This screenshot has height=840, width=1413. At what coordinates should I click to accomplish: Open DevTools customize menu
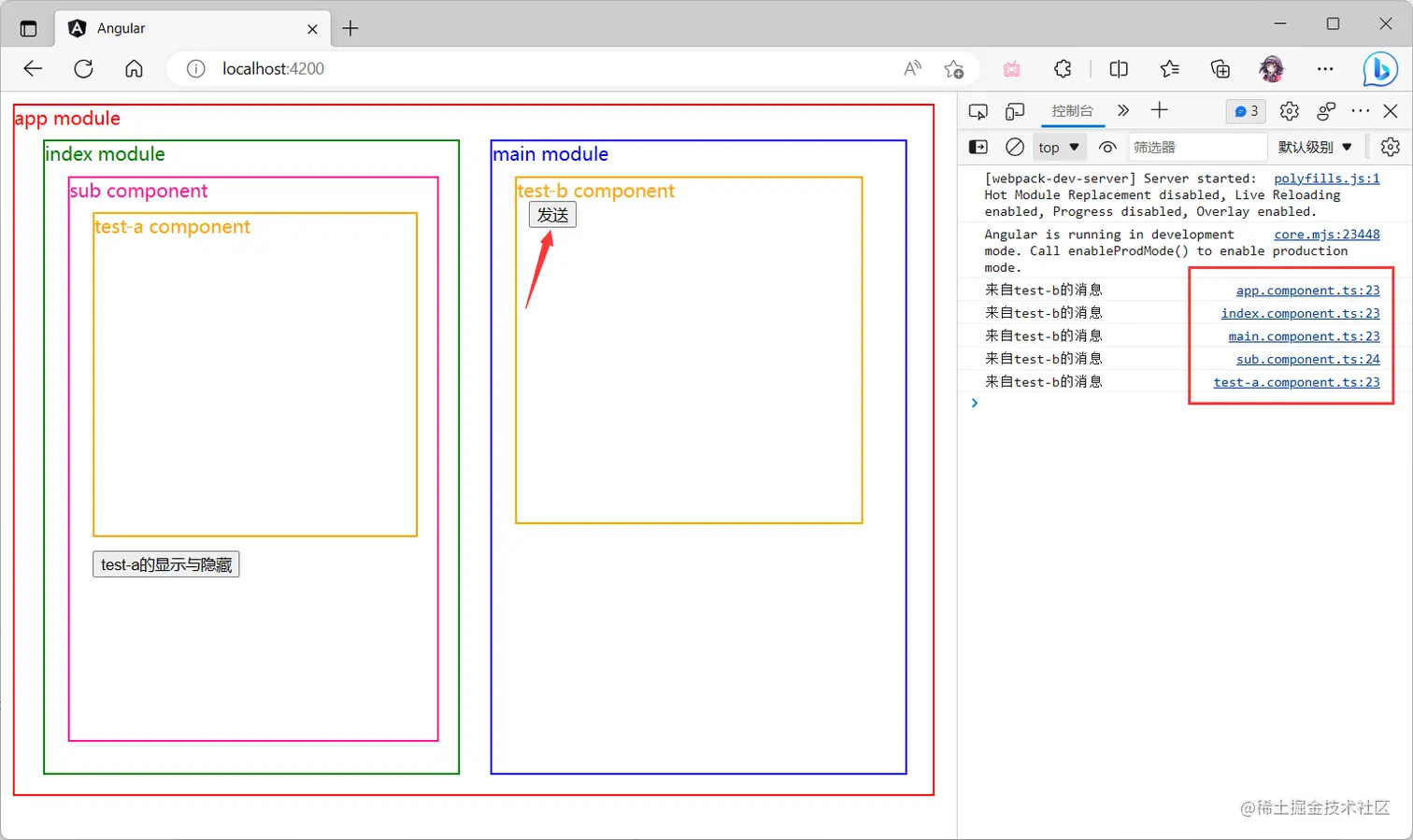(1361, 111)
